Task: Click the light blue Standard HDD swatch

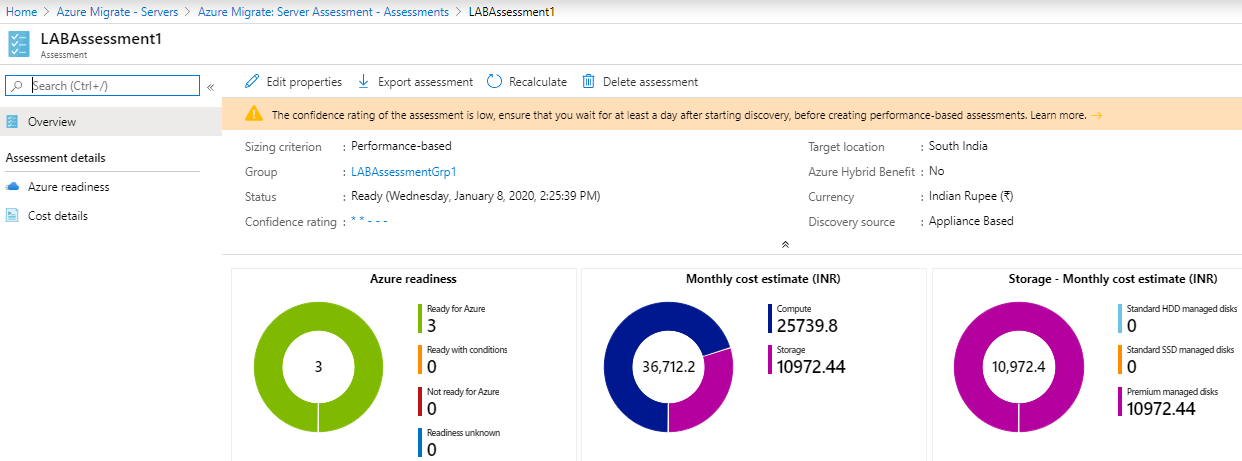Action: click(x=1120, y=319)
